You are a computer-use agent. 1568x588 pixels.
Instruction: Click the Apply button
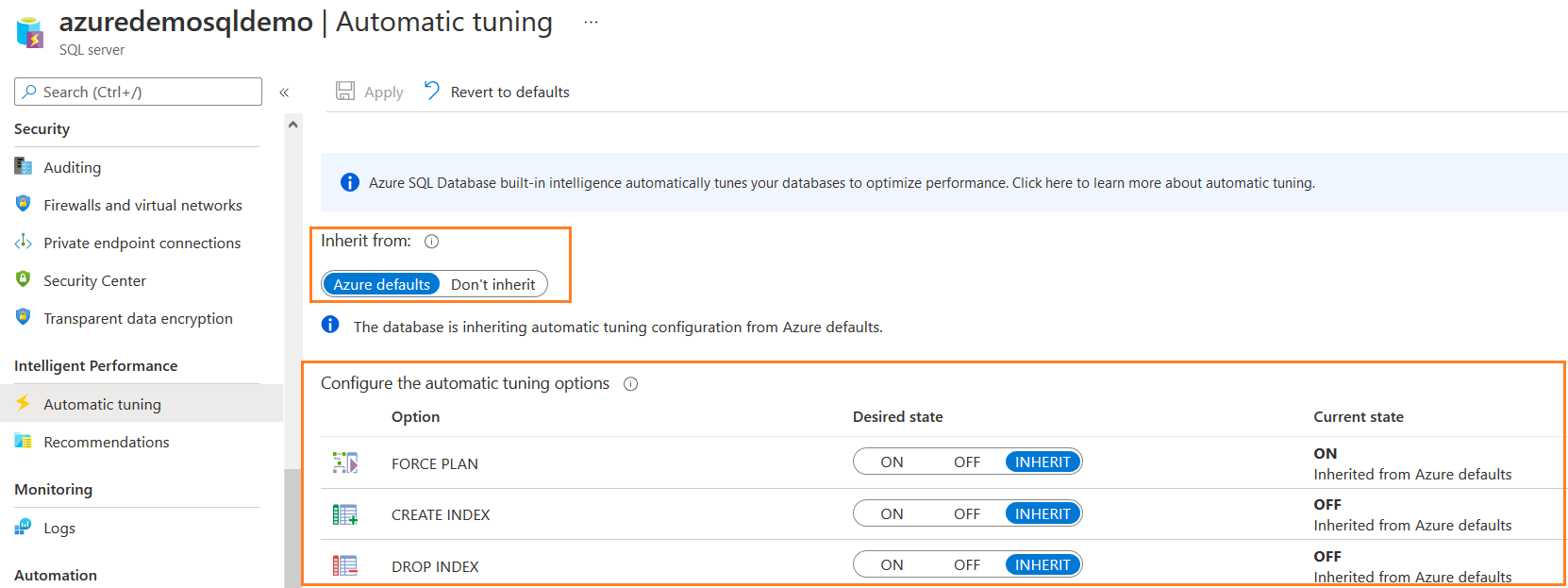click(x=370, y=92)
